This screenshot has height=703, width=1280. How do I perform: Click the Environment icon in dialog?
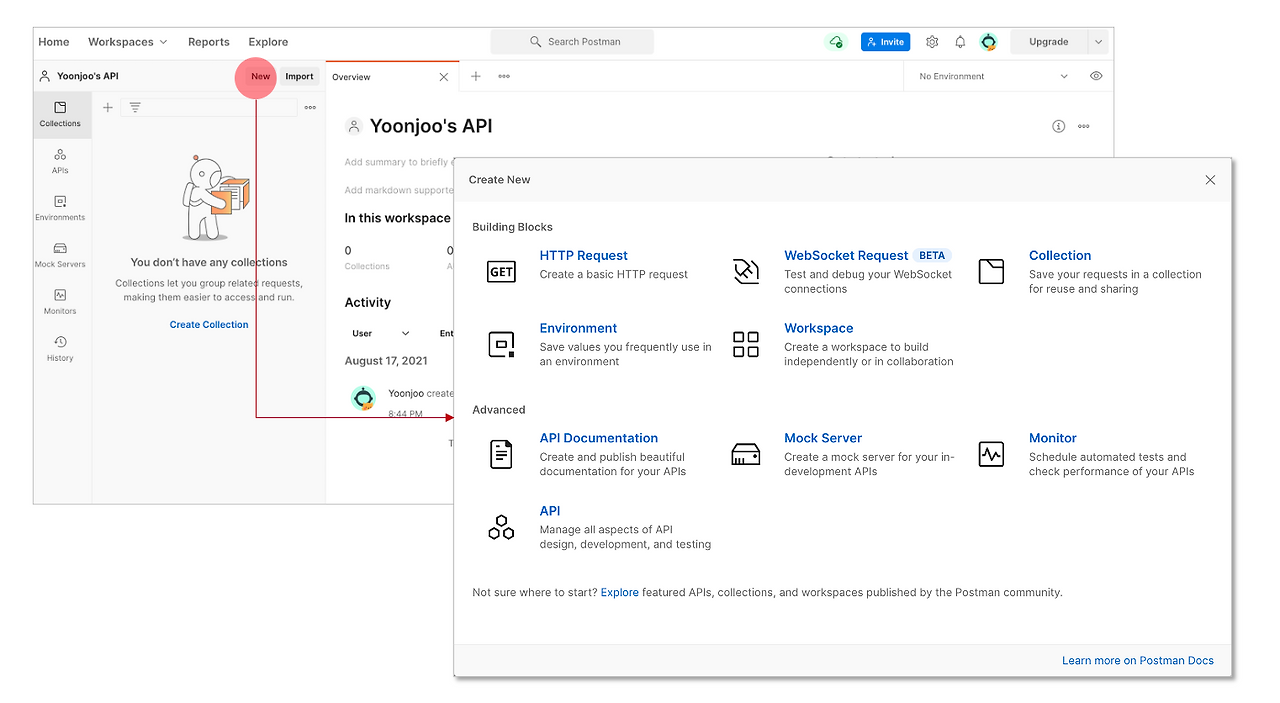(x=501, y=344)
